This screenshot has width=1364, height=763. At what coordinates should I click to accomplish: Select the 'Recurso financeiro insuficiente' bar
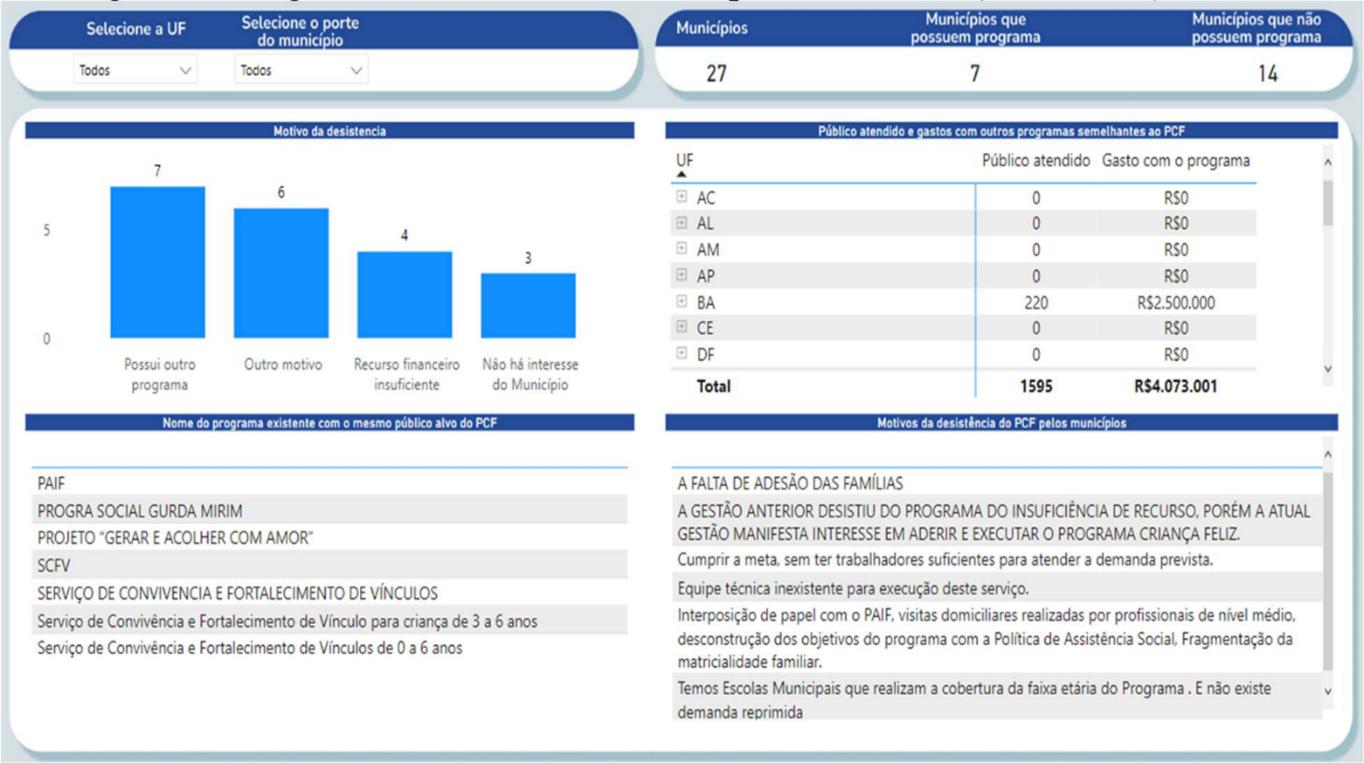405,295
